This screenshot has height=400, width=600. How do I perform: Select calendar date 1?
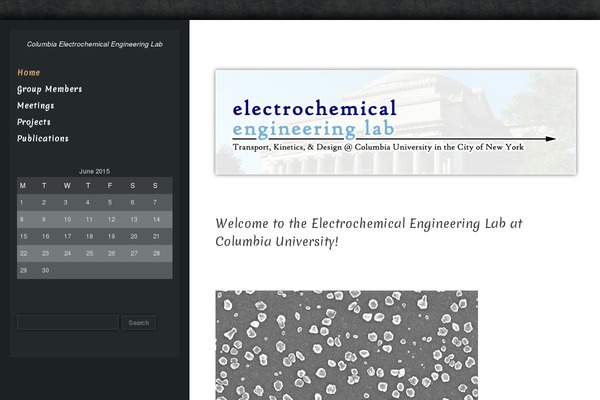coord(22,202)
